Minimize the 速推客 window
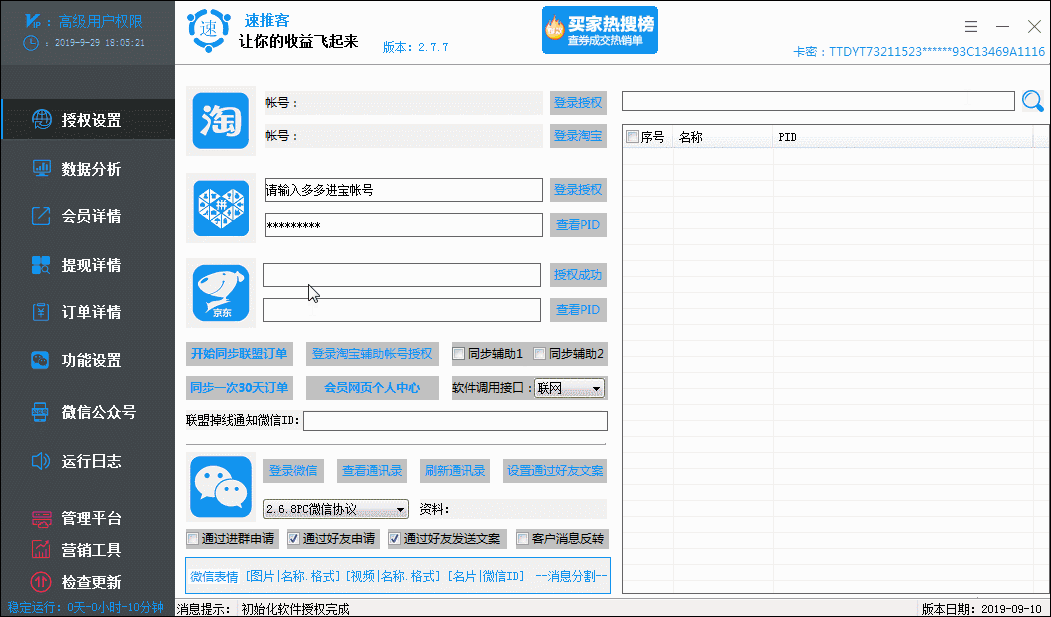Viewport: 1051px width, 617px height. 1003,27
